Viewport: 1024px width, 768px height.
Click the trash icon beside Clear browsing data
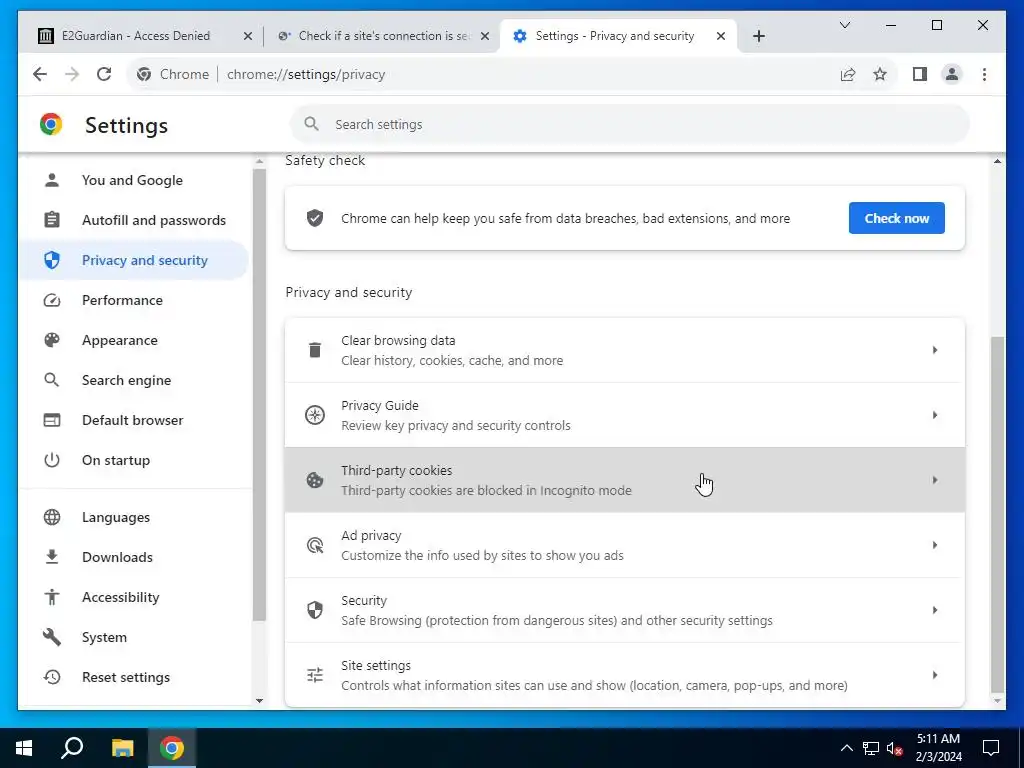[315, 350]
